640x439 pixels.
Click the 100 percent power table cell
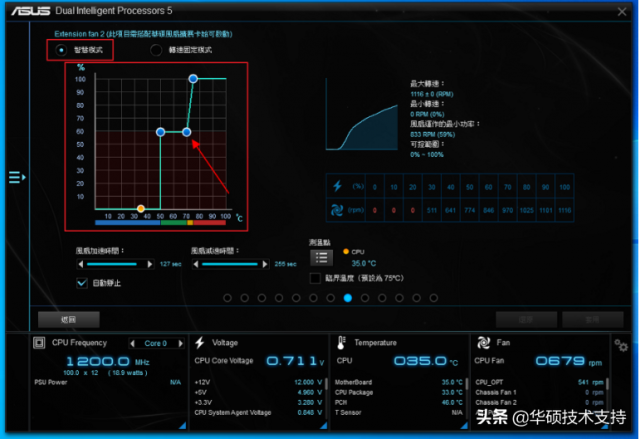pyautogui.click(x=564, y=187)
